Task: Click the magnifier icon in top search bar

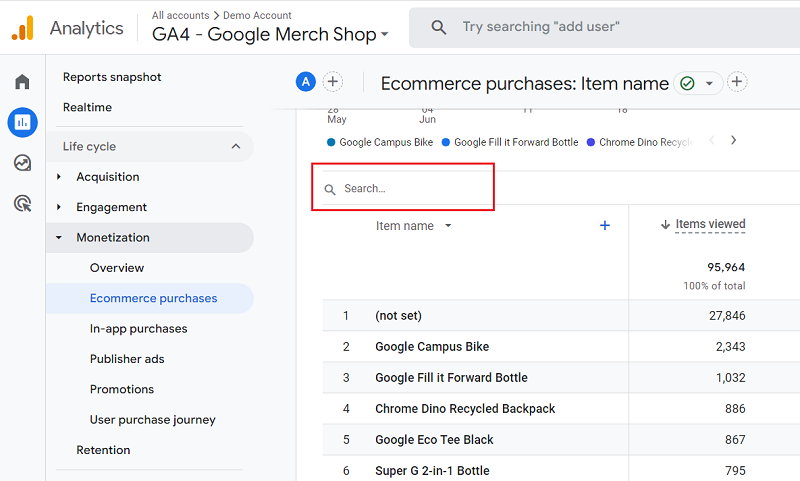Action: click(439, 27)
